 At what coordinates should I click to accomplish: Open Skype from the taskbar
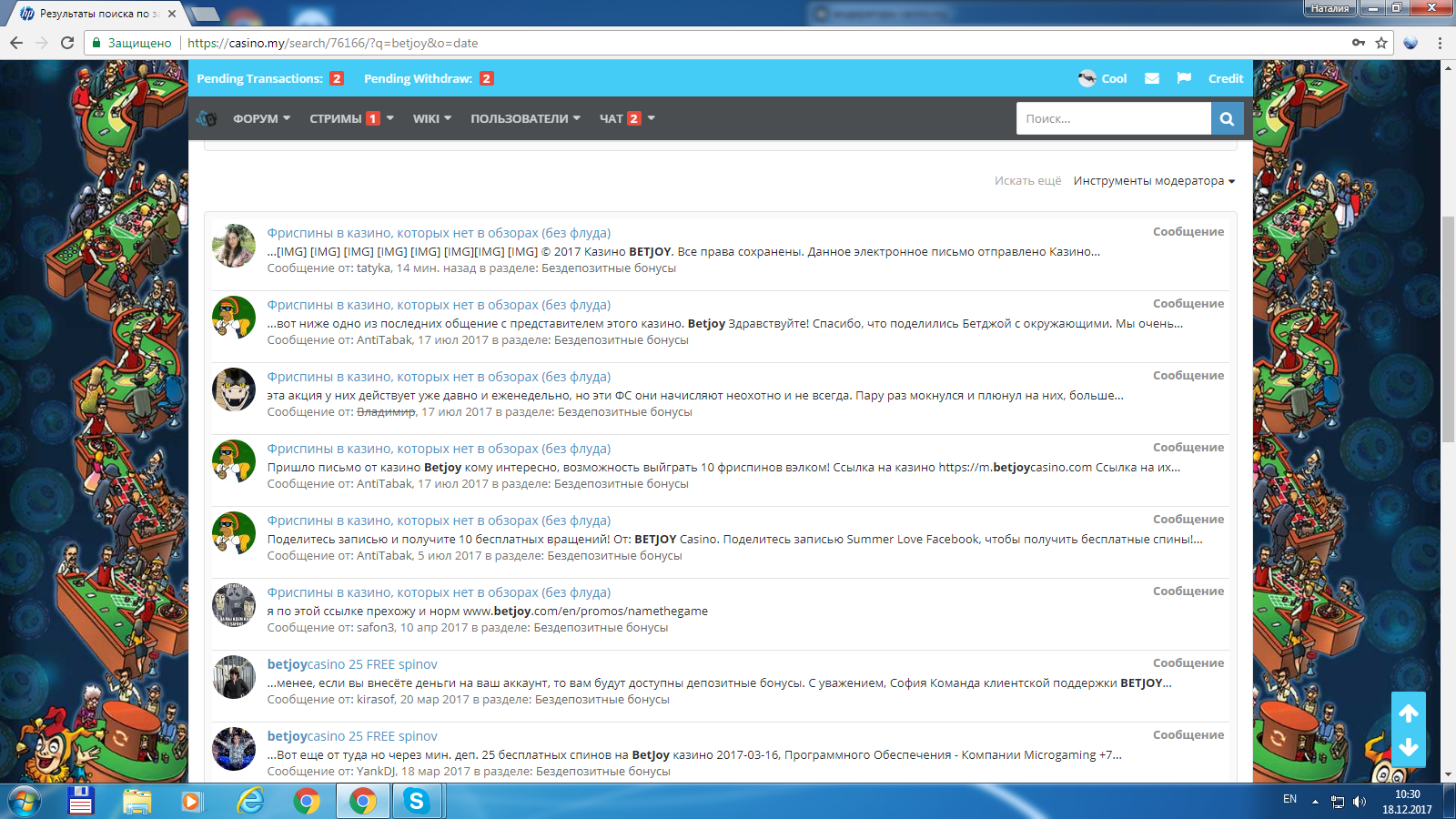[416, 801]
